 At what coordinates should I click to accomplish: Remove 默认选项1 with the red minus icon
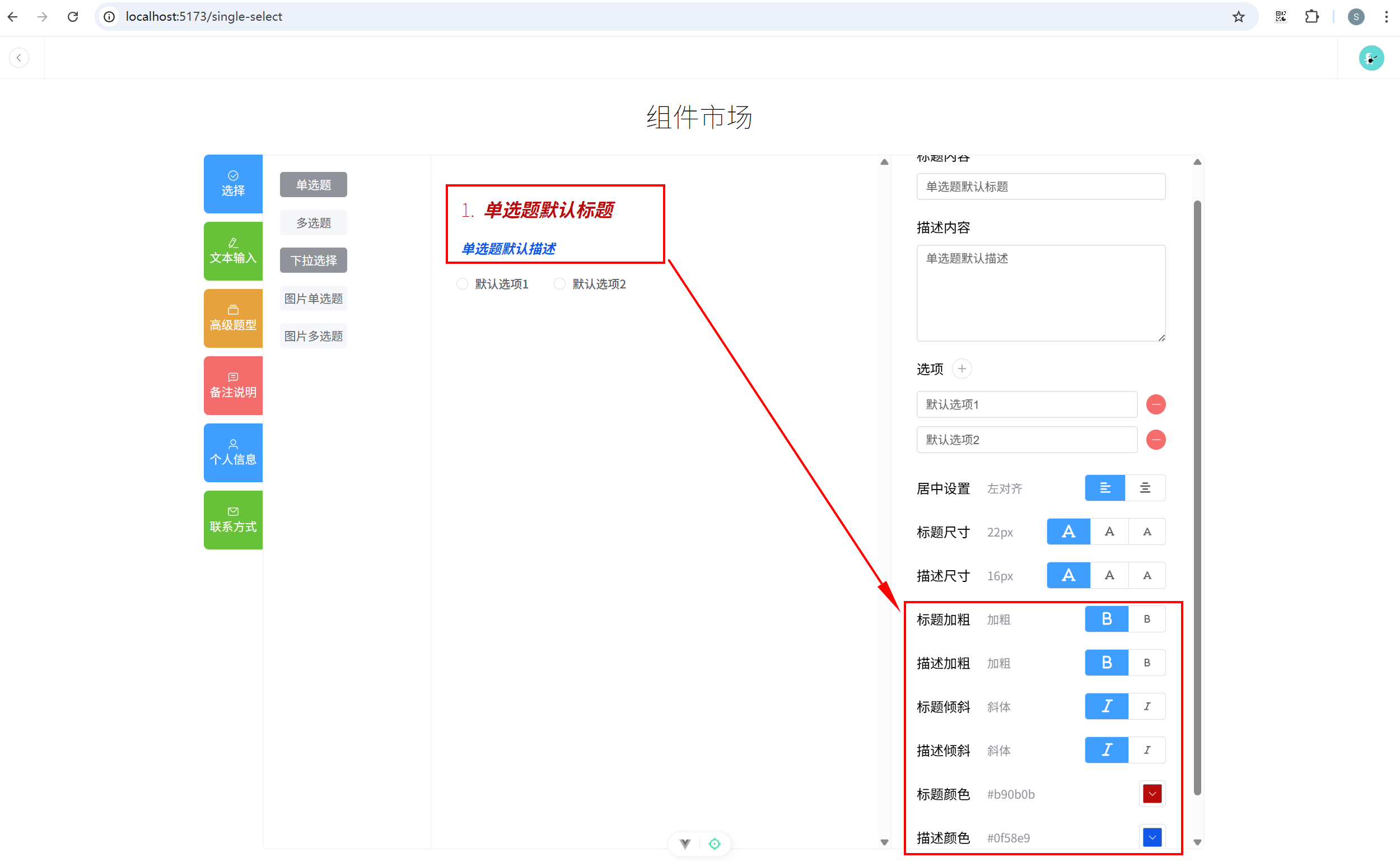[1155, 404]
